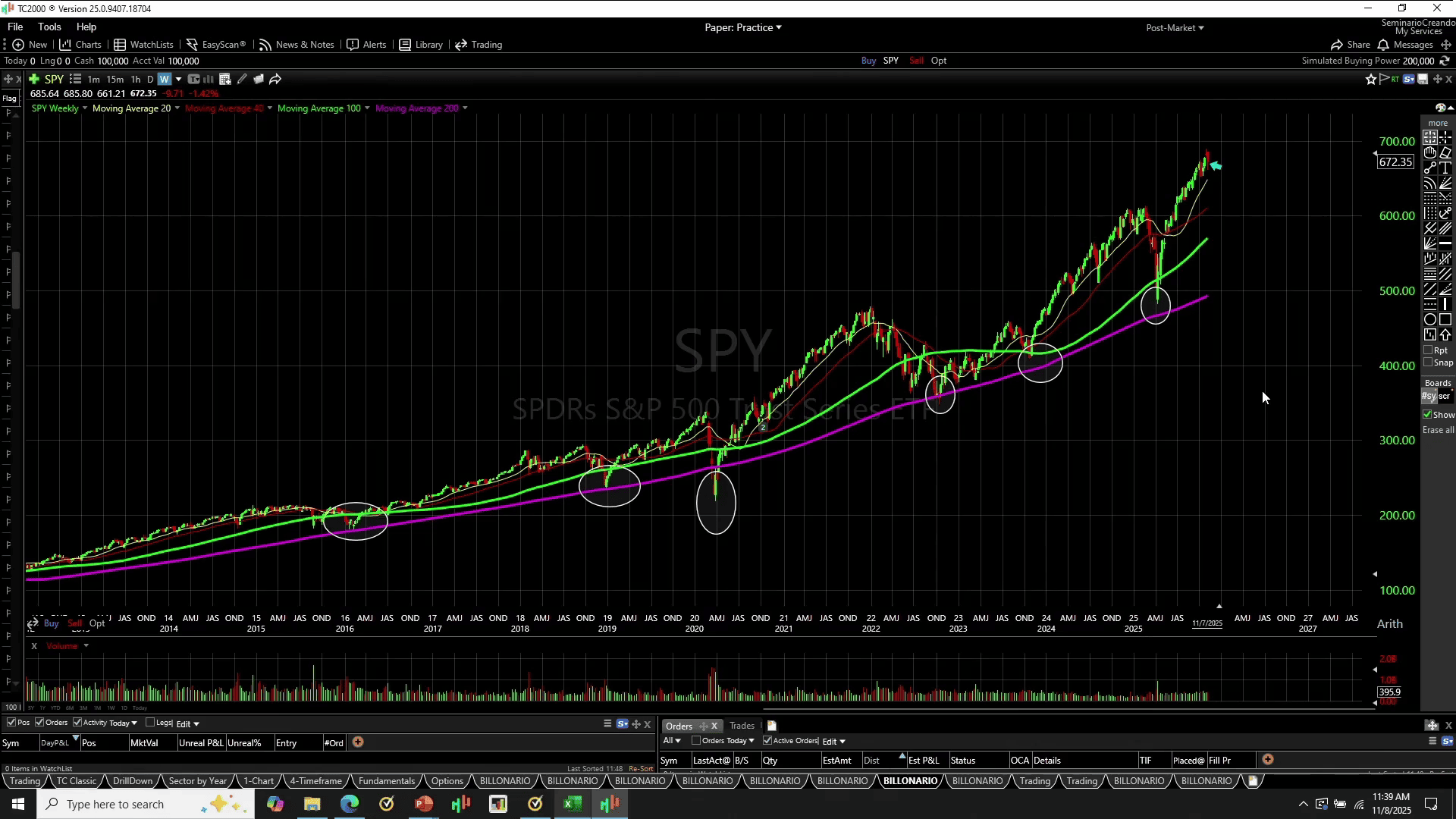
Task: Select the rectangle drawing tool
Action: coord(1445,319)
